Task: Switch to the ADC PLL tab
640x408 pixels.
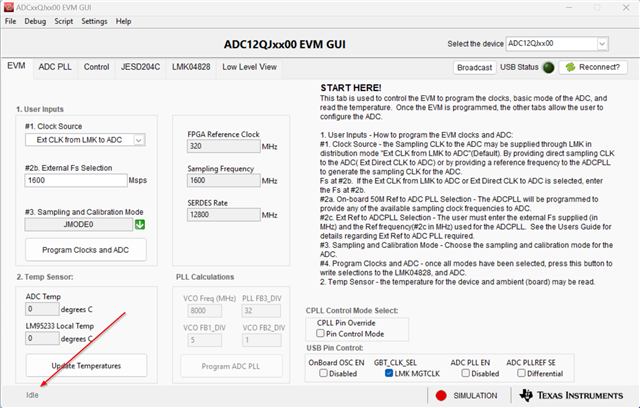Action: coord(55,67)
